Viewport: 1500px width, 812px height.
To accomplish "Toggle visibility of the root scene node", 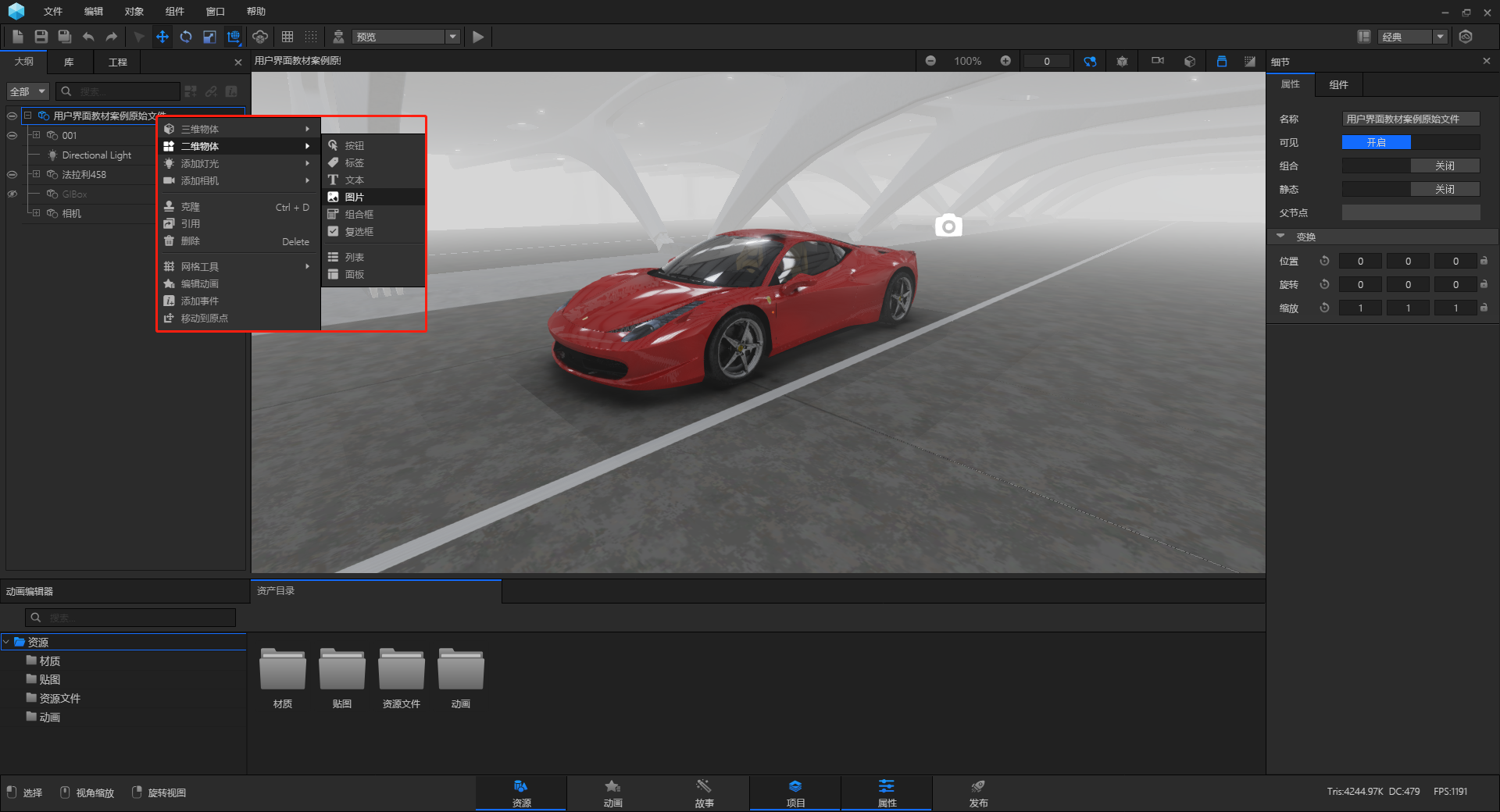I will 12,116.
